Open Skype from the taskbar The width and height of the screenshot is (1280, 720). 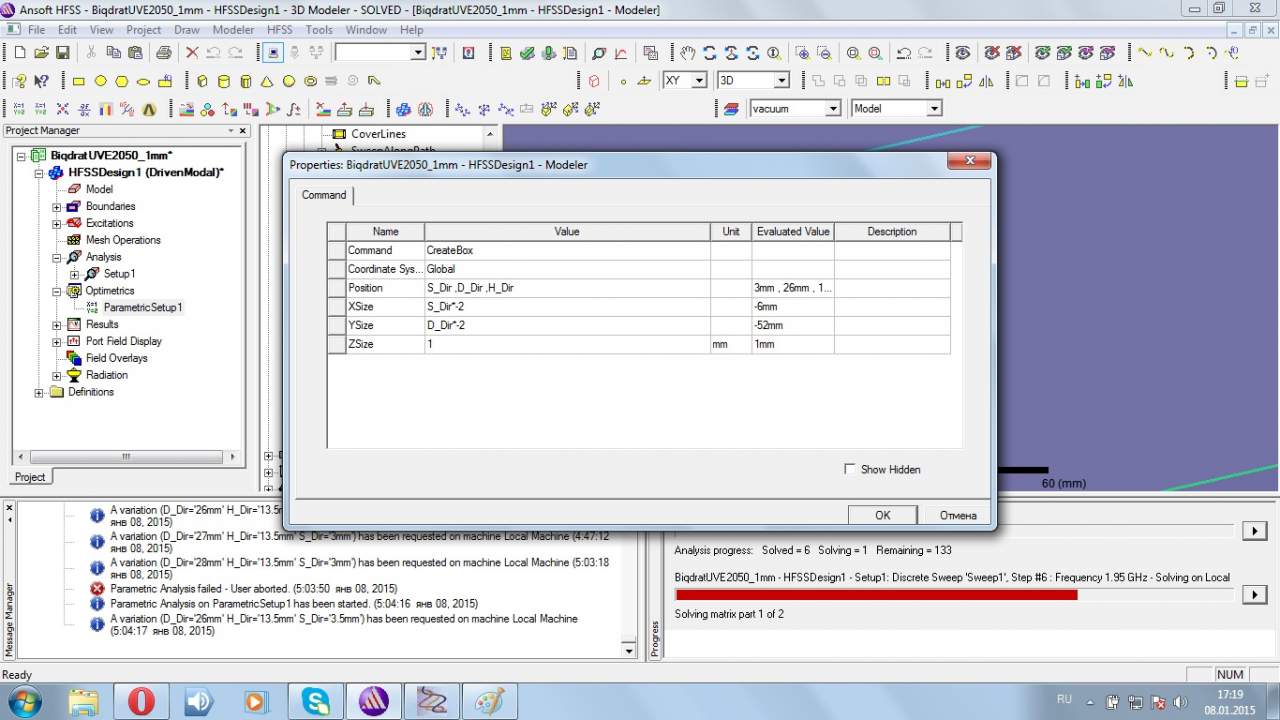[x=316, y=701]
